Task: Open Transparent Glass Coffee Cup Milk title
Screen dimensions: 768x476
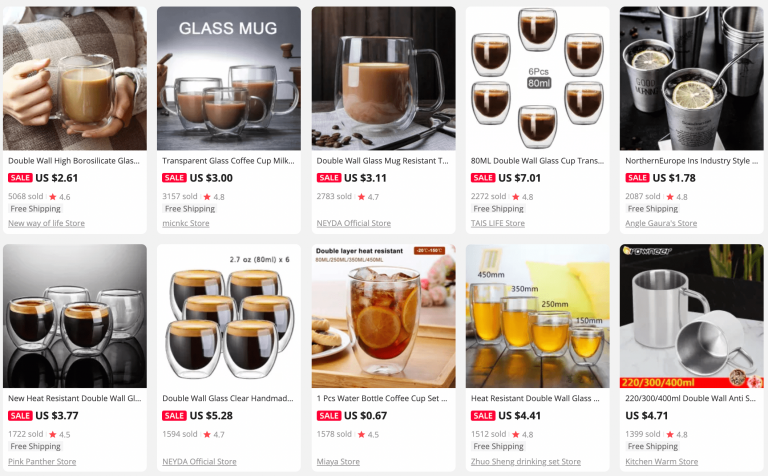Action: pos(228,161)
